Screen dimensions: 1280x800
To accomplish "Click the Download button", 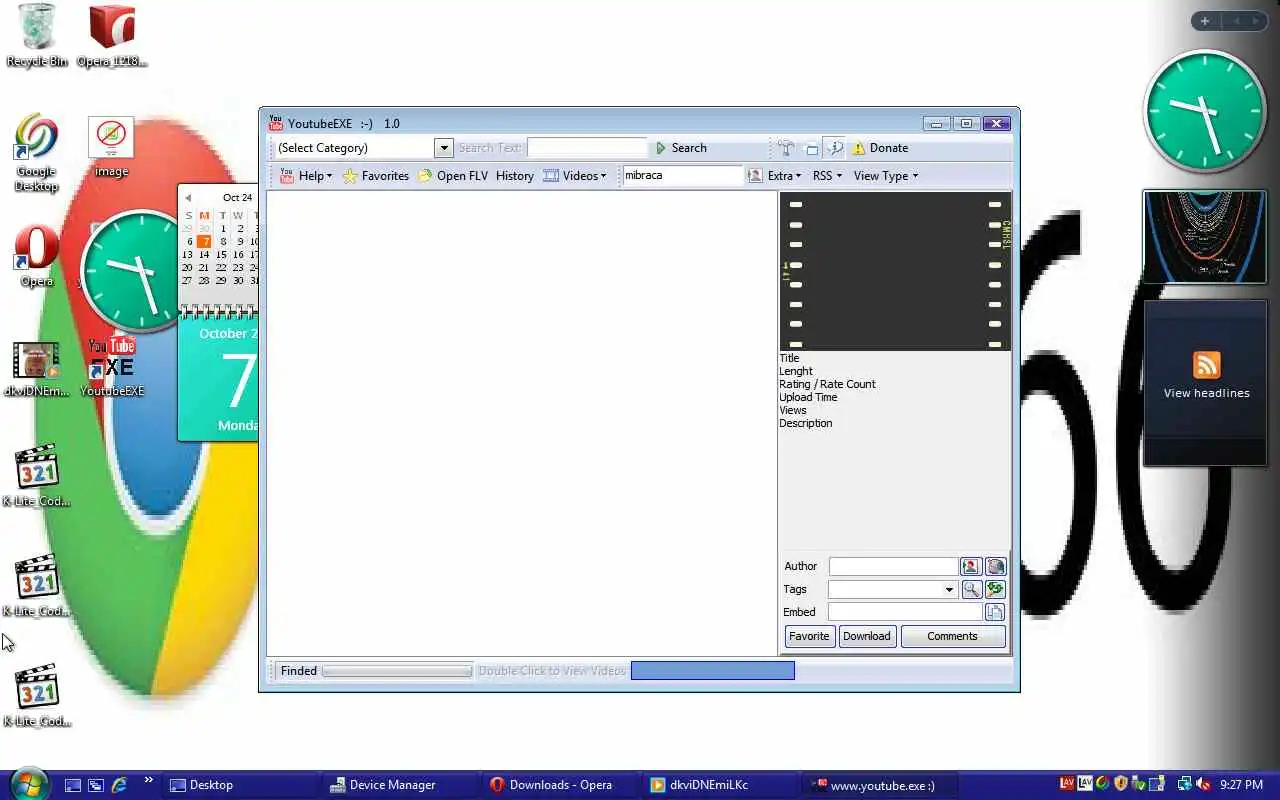I will pyautogui.click(x=866, y=636).
